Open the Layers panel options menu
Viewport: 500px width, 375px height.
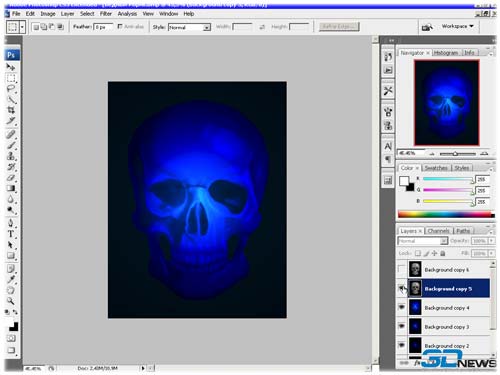pos(491,232)
